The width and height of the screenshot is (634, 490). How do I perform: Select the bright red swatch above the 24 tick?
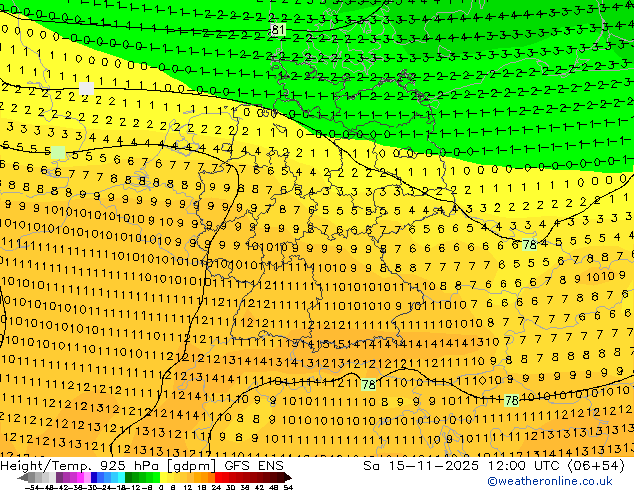click(218, 477)
